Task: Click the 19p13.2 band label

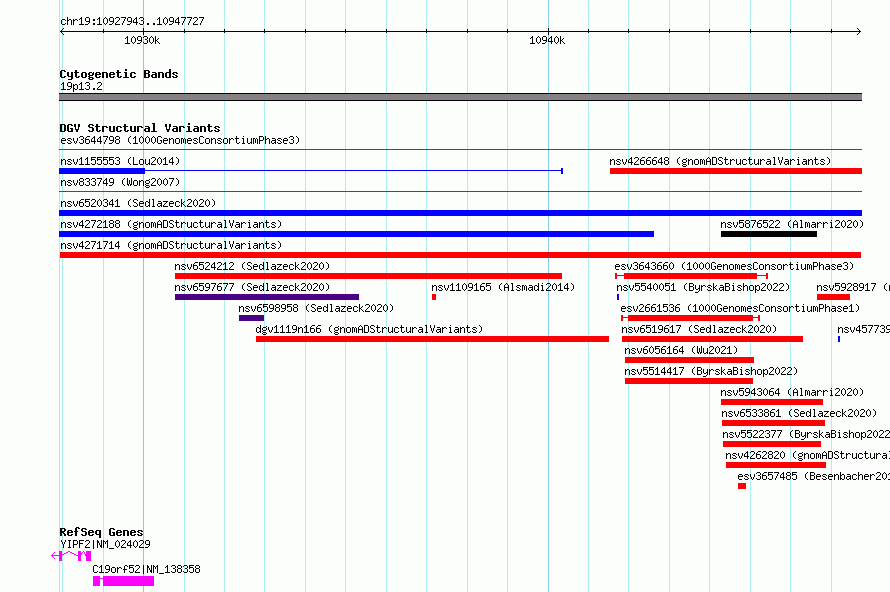Action: [81, 86]
